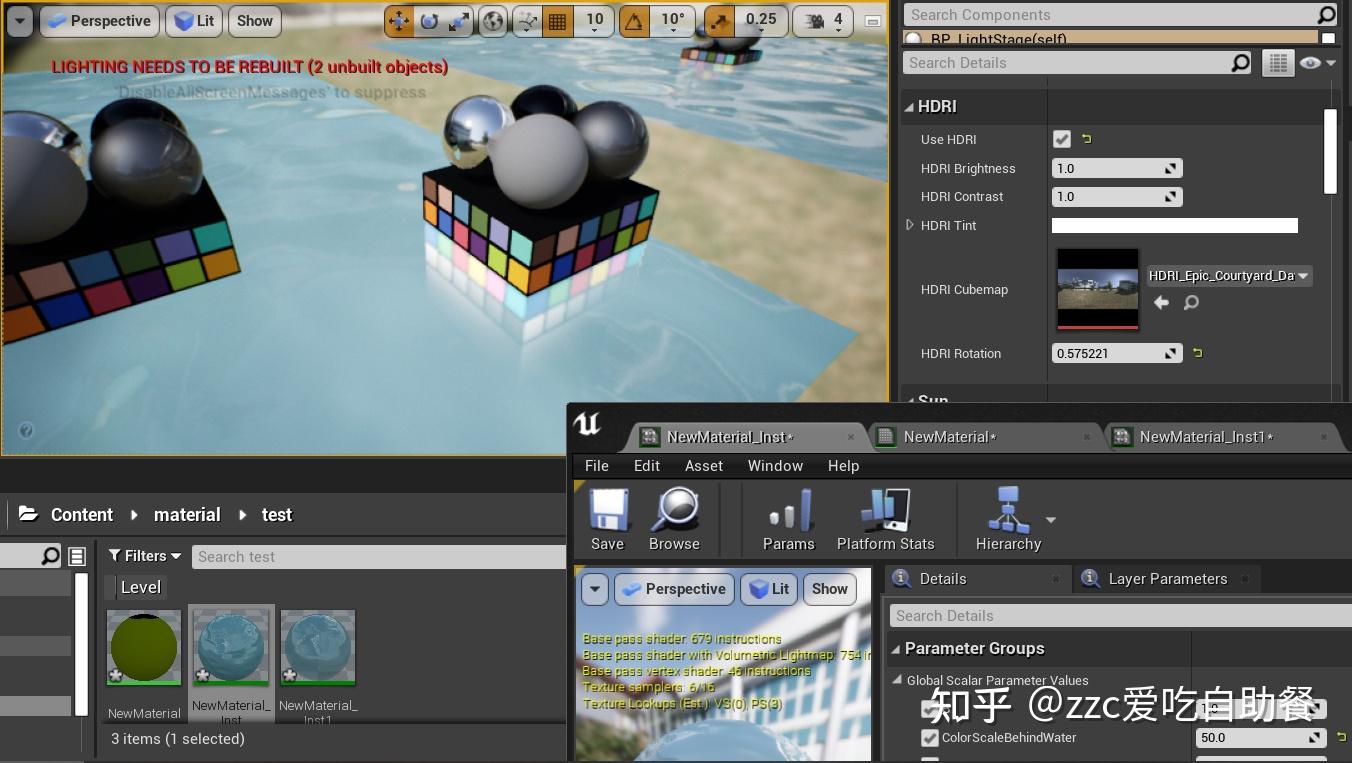The width and height of the screenshot is (1352, 763).
Task: Open property matrix grid icon
Action: 1277,63
